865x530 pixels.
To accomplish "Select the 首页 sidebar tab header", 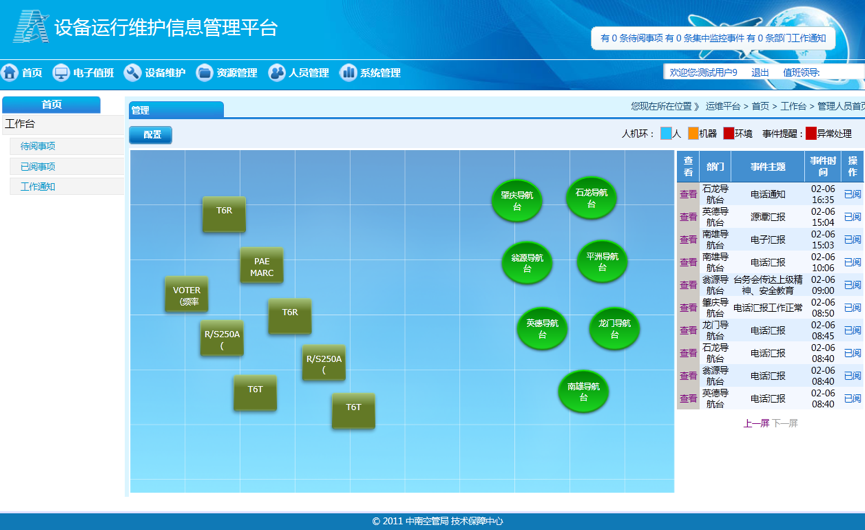I will tap(51, 105).
